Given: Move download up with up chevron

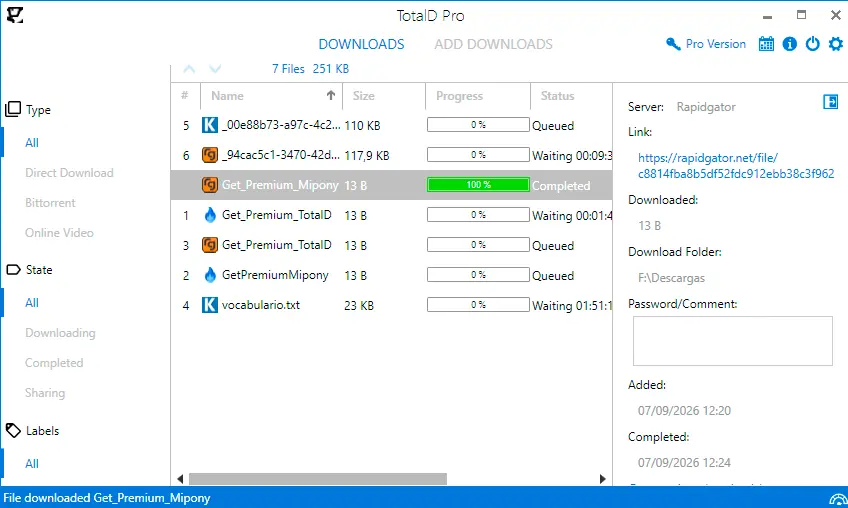Looking at the screenshot, I should tap(189, 69).
